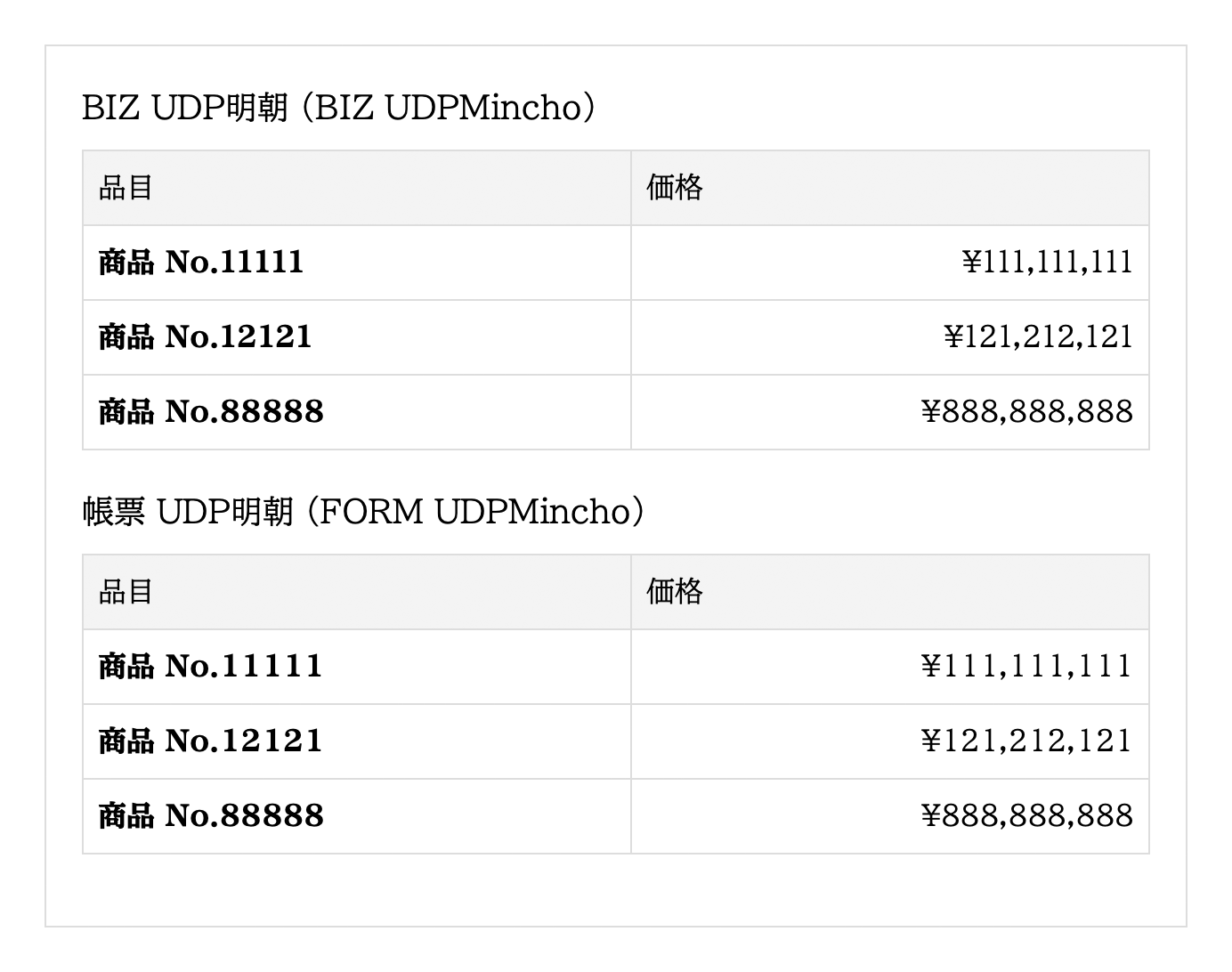Click 価格 header in second table
Image resolution: width=1232 pixels, height=972 pixels.
675,592
